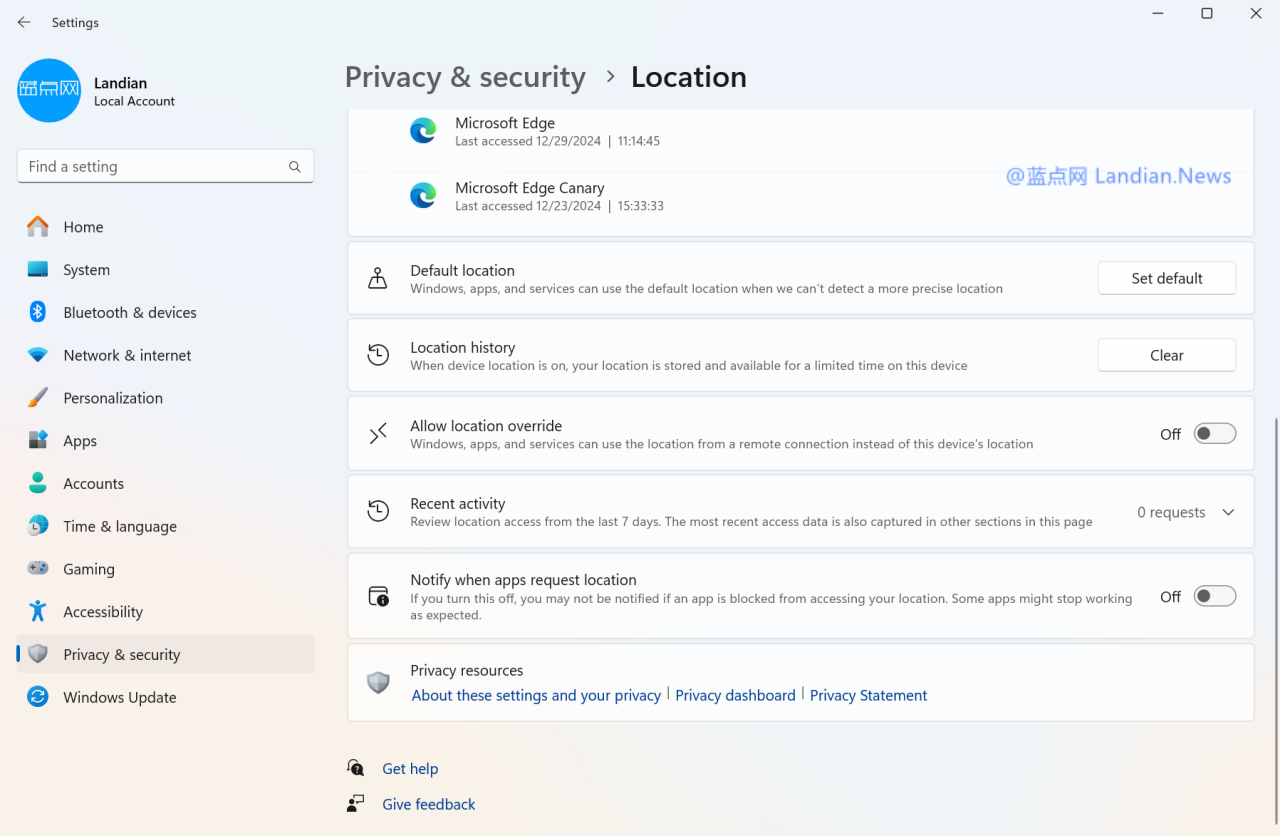Click Microsoft Edge Last accessed 12/29/2024 text
The width and height of the screenshot is (1280, 836).
point(558,141)
